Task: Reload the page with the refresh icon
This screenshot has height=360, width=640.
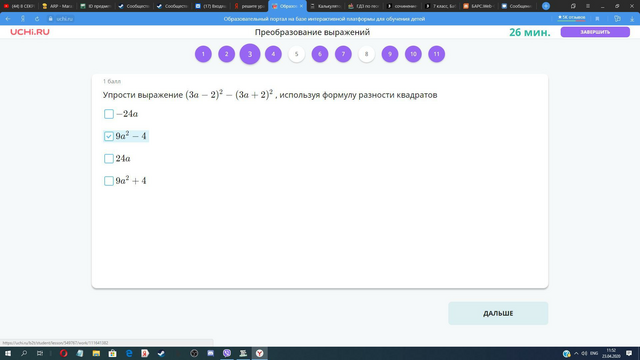Action: [37, 19]
